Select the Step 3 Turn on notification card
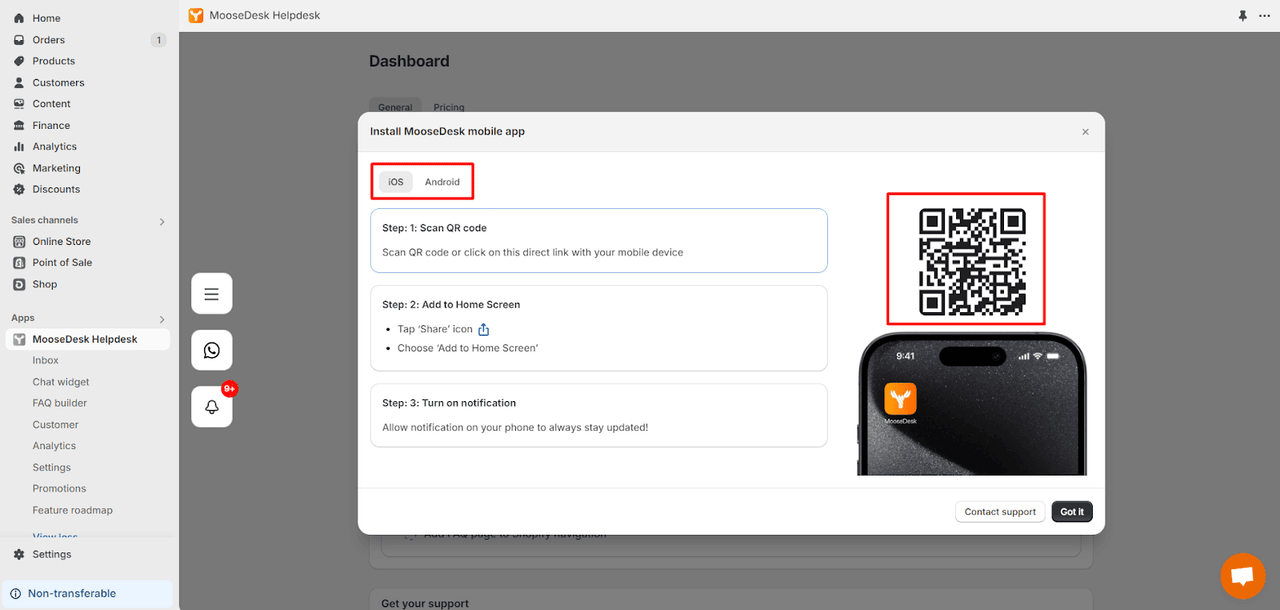This screenshot has width=1280, height=610. tap(599, 415)
